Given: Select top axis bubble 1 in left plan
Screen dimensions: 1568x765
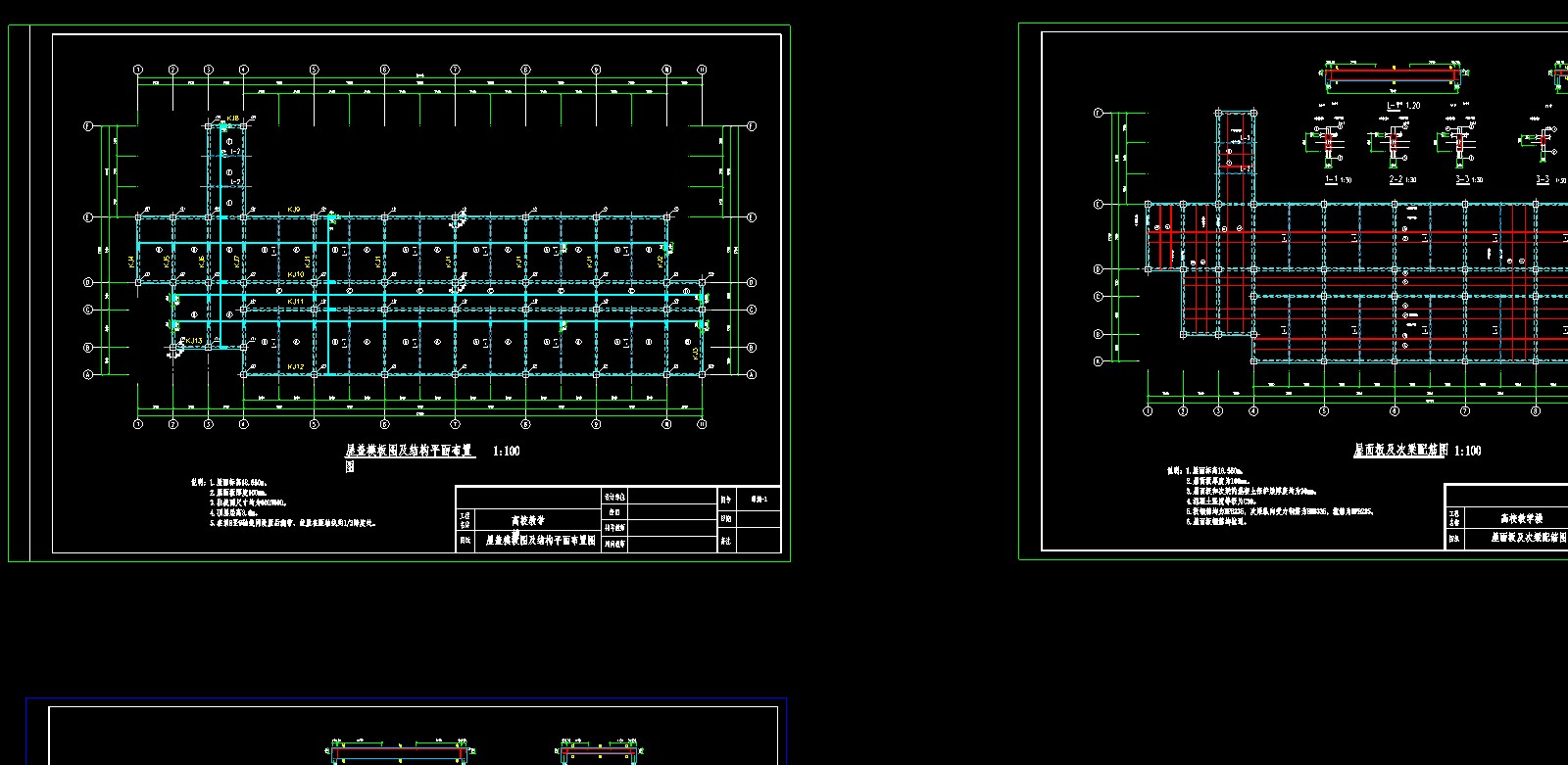Looking at the screenshot, I should pos(138,70).
